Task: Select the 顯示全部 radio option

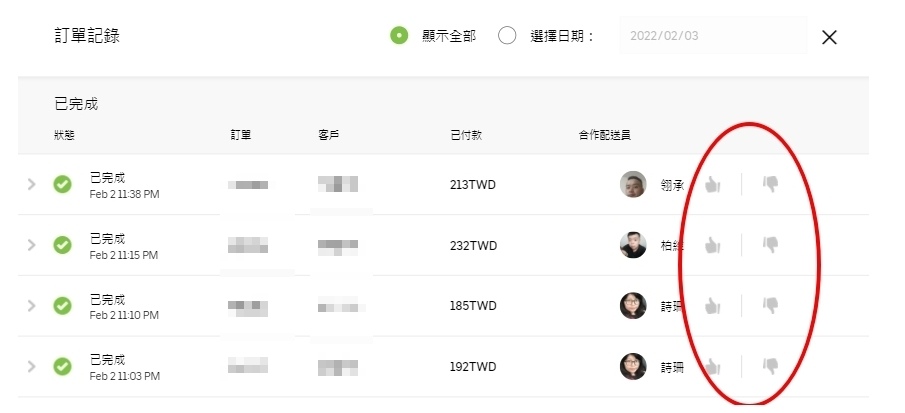Action: click(399, 36)
